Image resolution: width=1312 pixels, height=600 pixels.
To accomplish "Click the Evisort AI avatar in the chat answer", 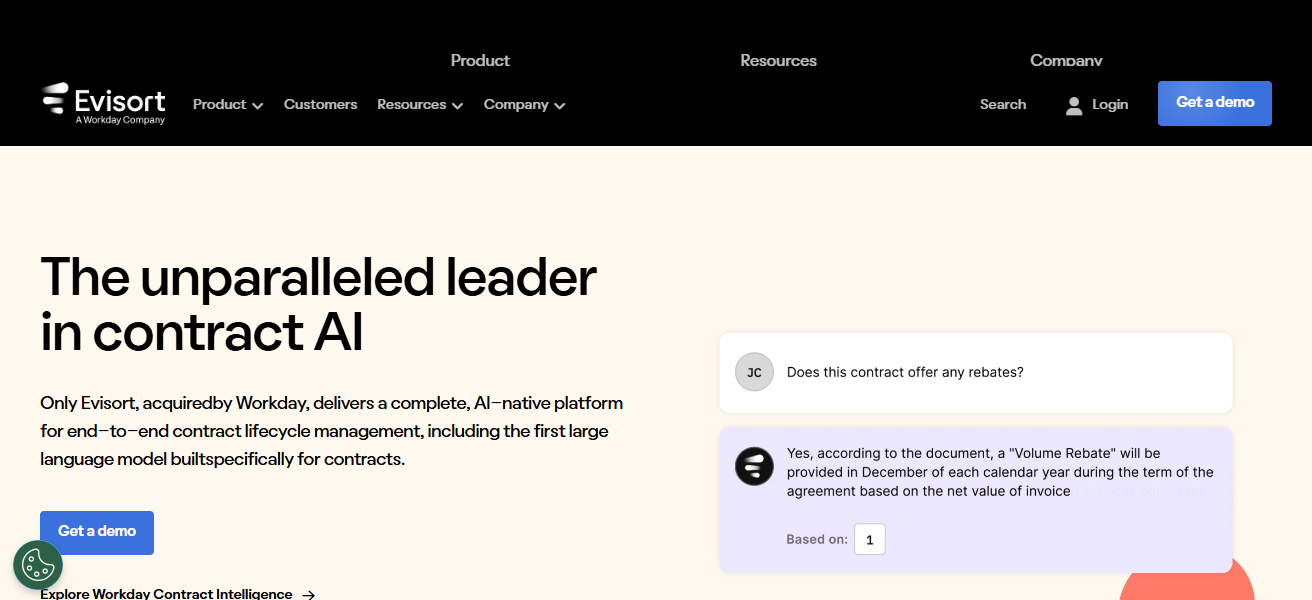I will [754, 466].
